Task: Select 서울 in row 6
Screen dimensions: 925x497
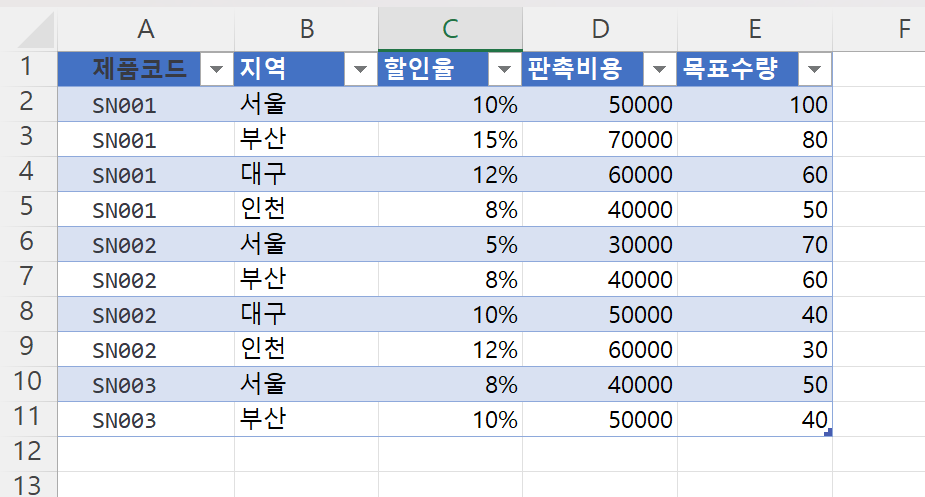Action: click(x=306, y=244)
